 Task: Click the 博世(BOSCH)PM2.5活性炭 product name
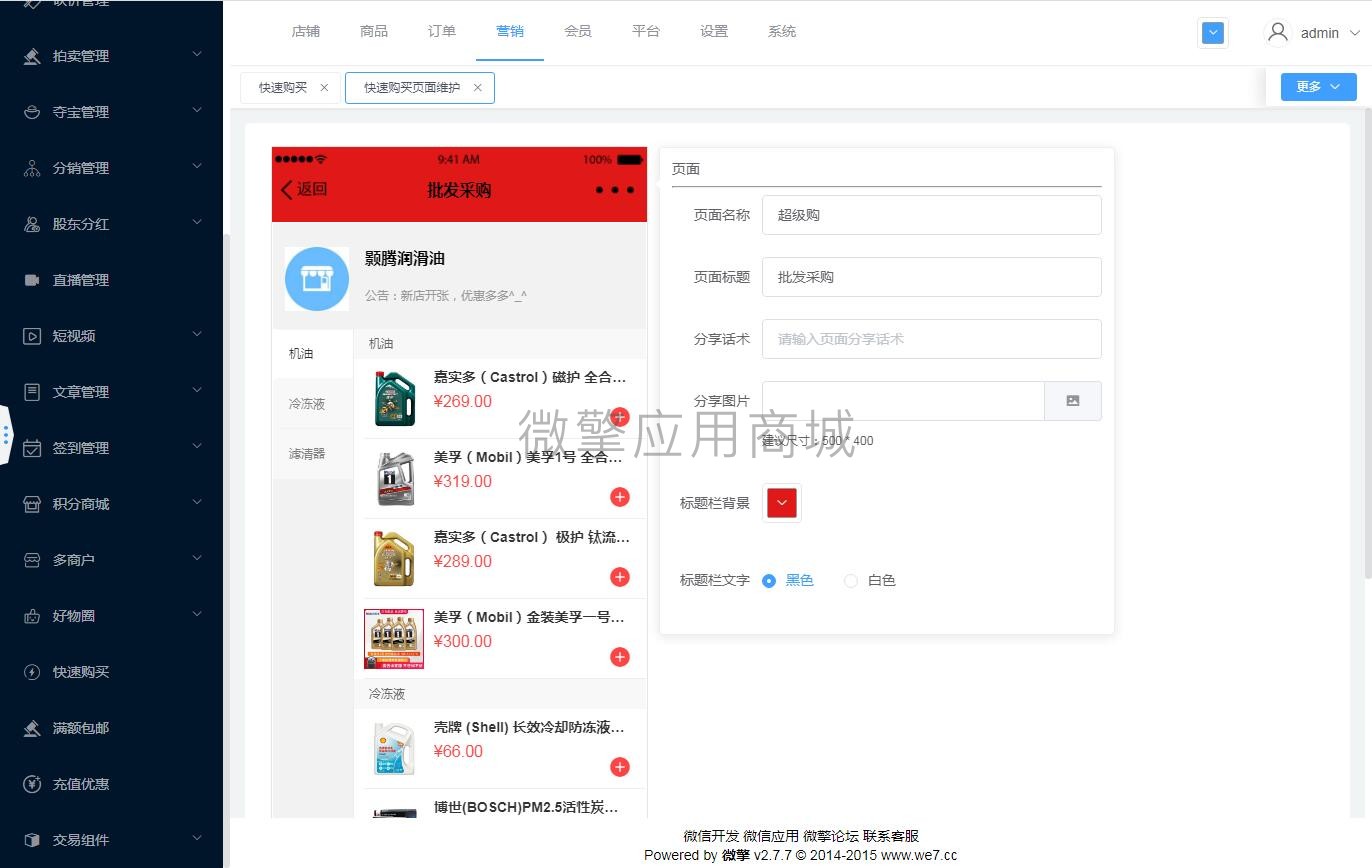coord(526,807)
